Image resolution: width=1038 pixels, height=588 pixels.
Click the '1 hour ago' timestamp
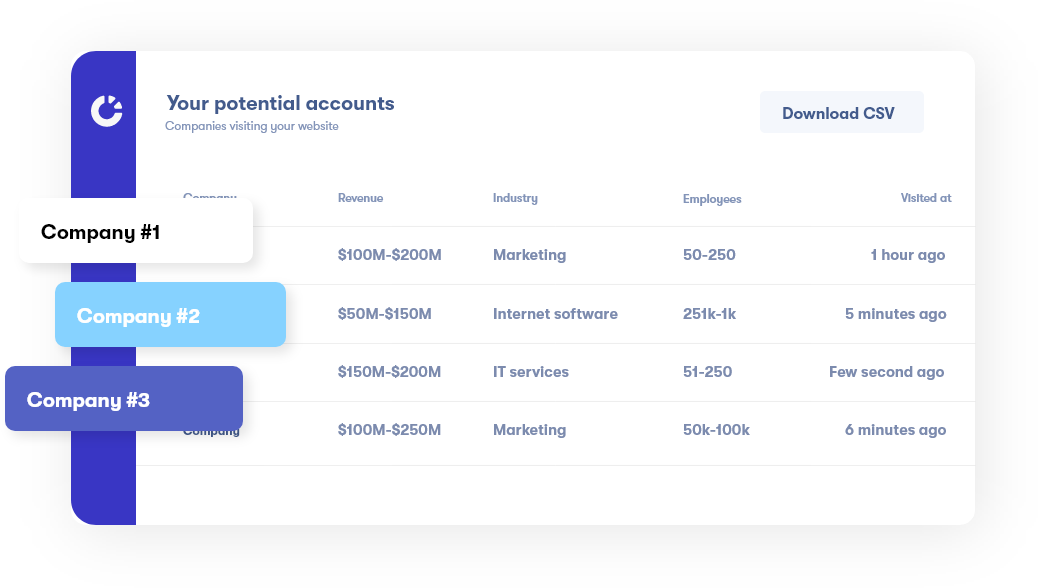click(907, 255)
